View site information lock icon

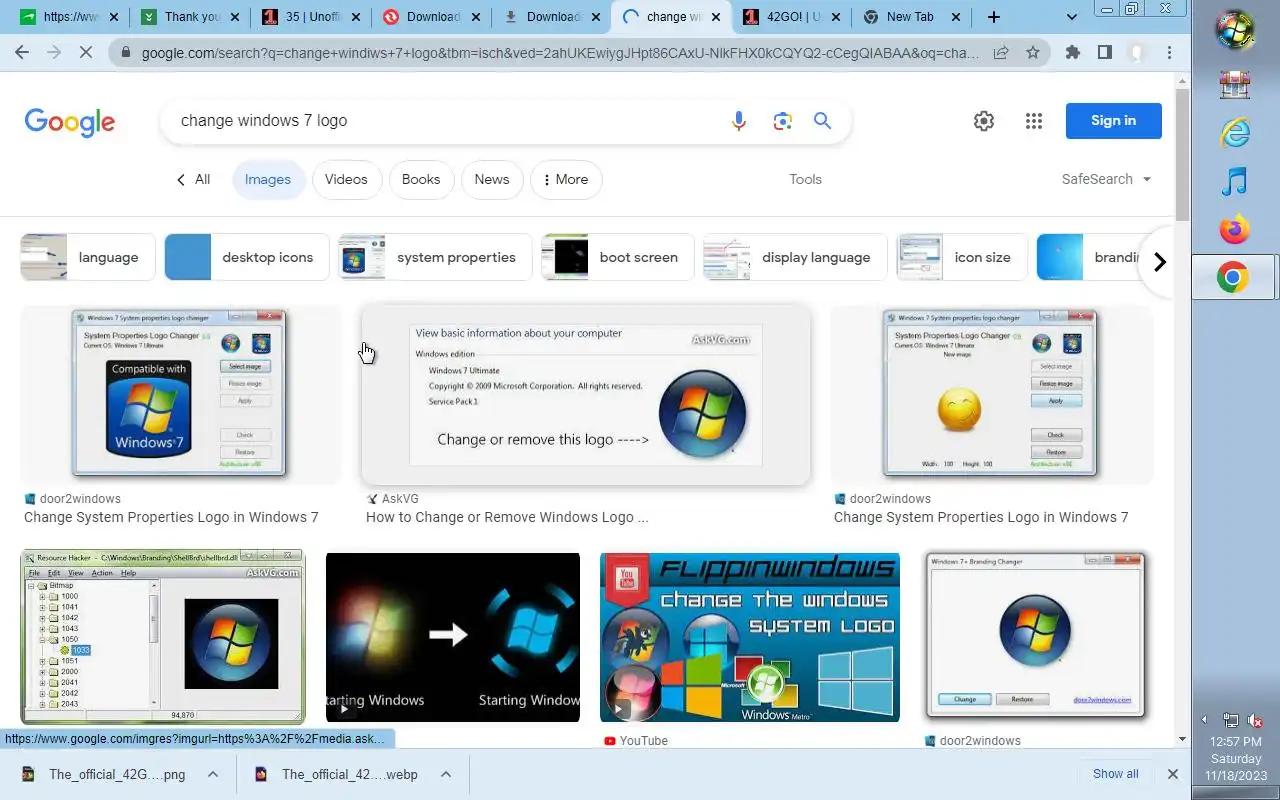pyautogui.click(x=124, y=53)
